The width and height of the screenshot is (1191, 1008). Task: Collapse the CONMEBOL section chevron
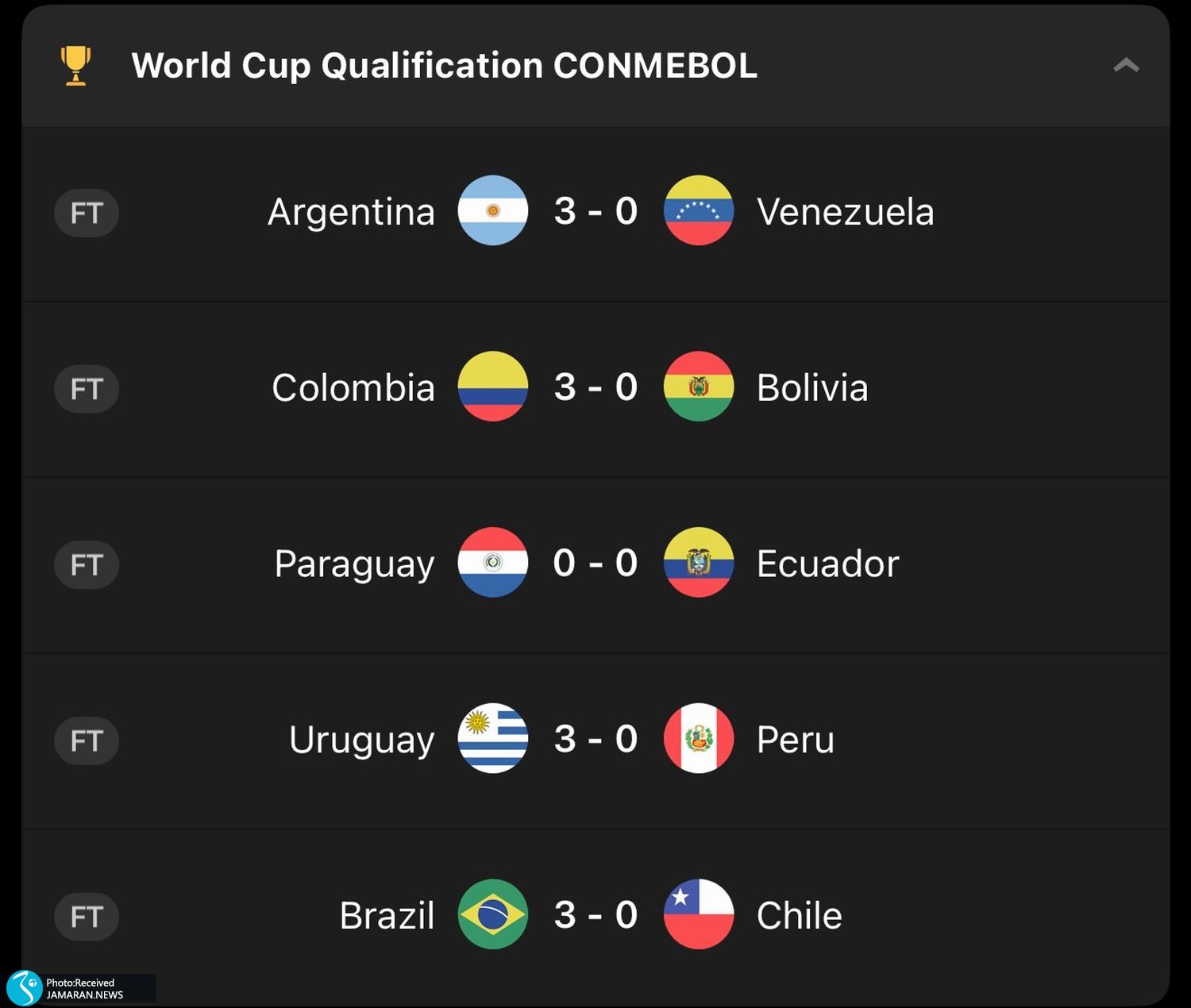(1126, 65)
